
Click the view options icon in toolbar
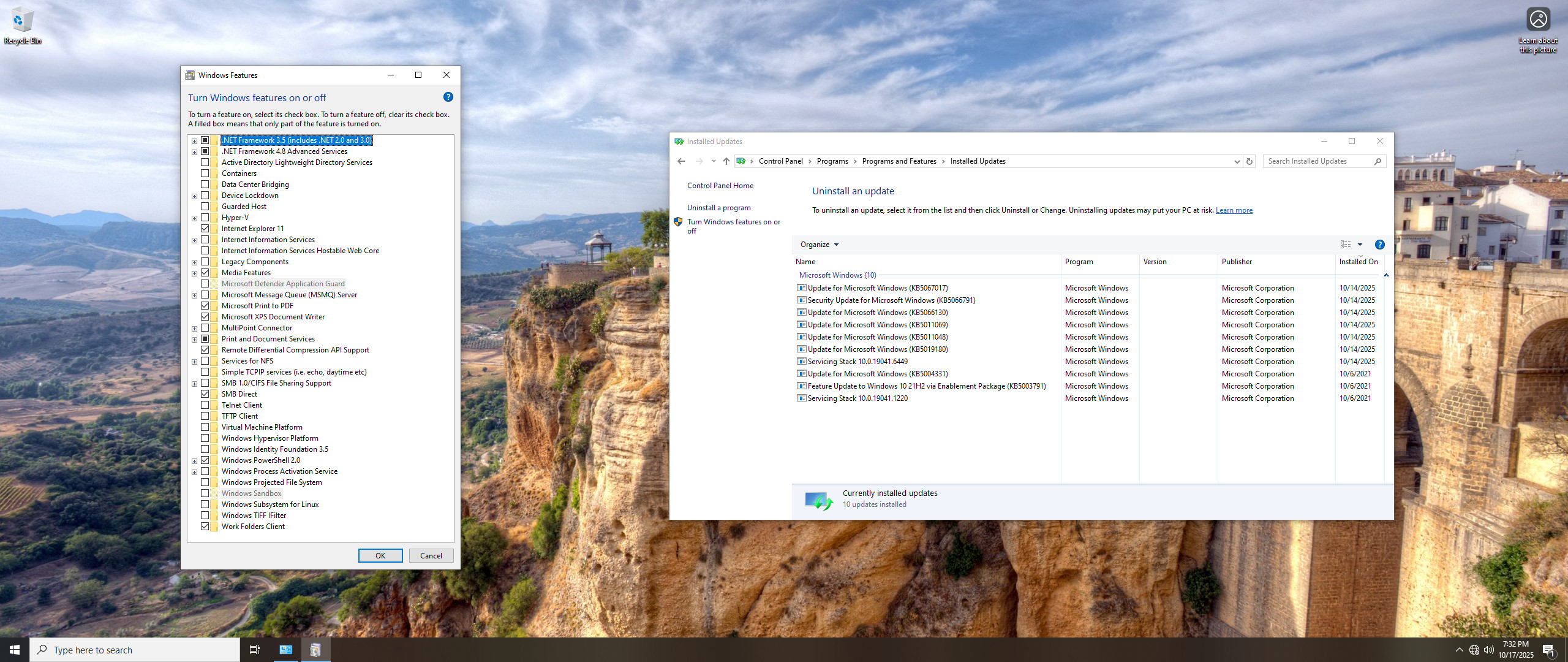point(1346,245)
